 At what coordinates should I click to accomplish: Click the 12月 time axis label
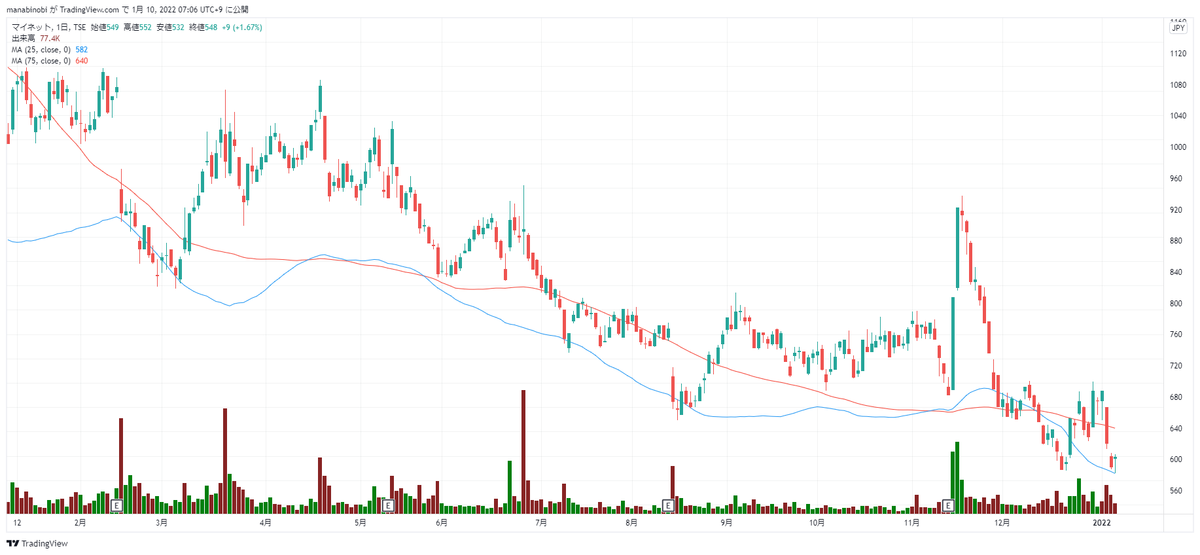tap(1003, 522)
